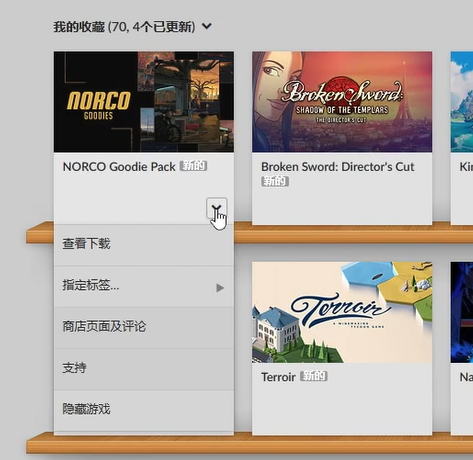Click the 新的 badge under Broken Sword title
Screen dimensions: 473x460
click(x=275, y=181)
